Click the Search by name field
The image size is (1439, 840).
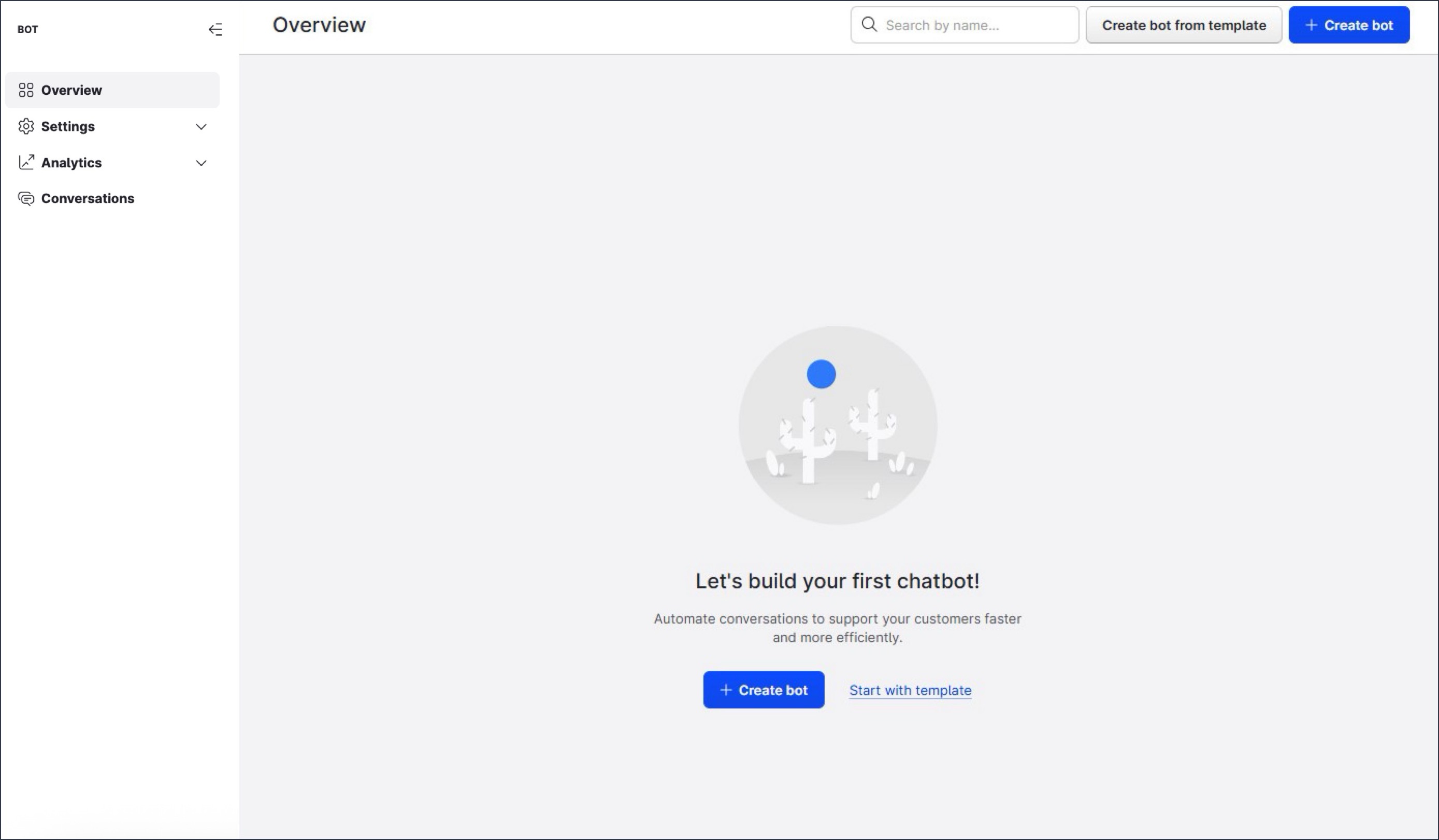click(x=964, y=24)
